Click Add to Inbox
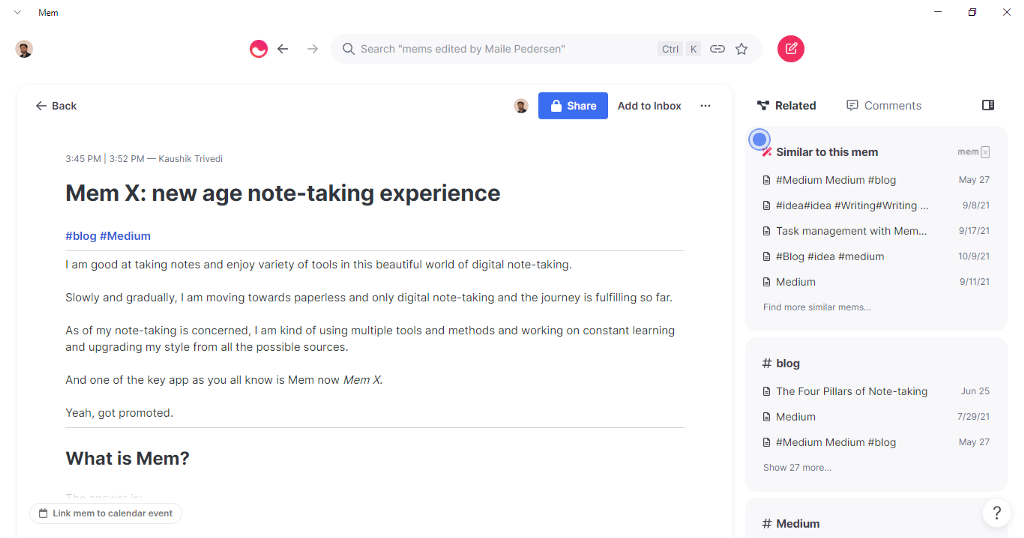The image size is (1024, 538). (x=649, y=106)
